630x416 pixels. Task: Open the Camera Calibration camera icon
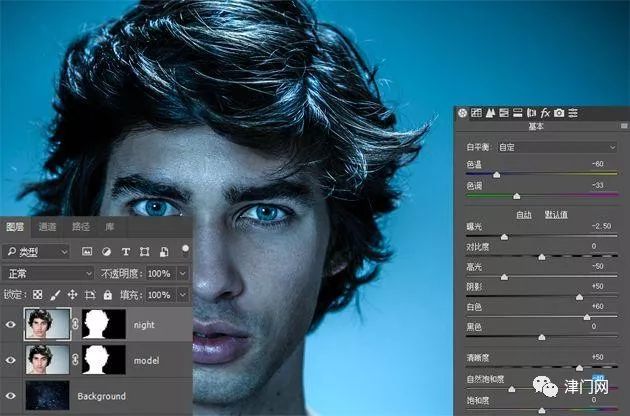(559, 113)
